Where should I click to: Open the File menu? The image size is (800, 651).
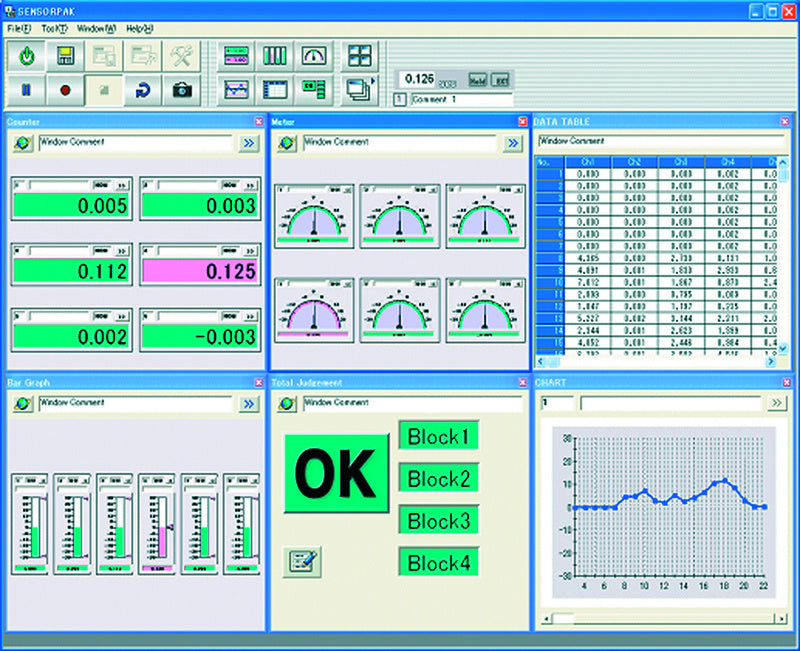click(x=20, y=28)
